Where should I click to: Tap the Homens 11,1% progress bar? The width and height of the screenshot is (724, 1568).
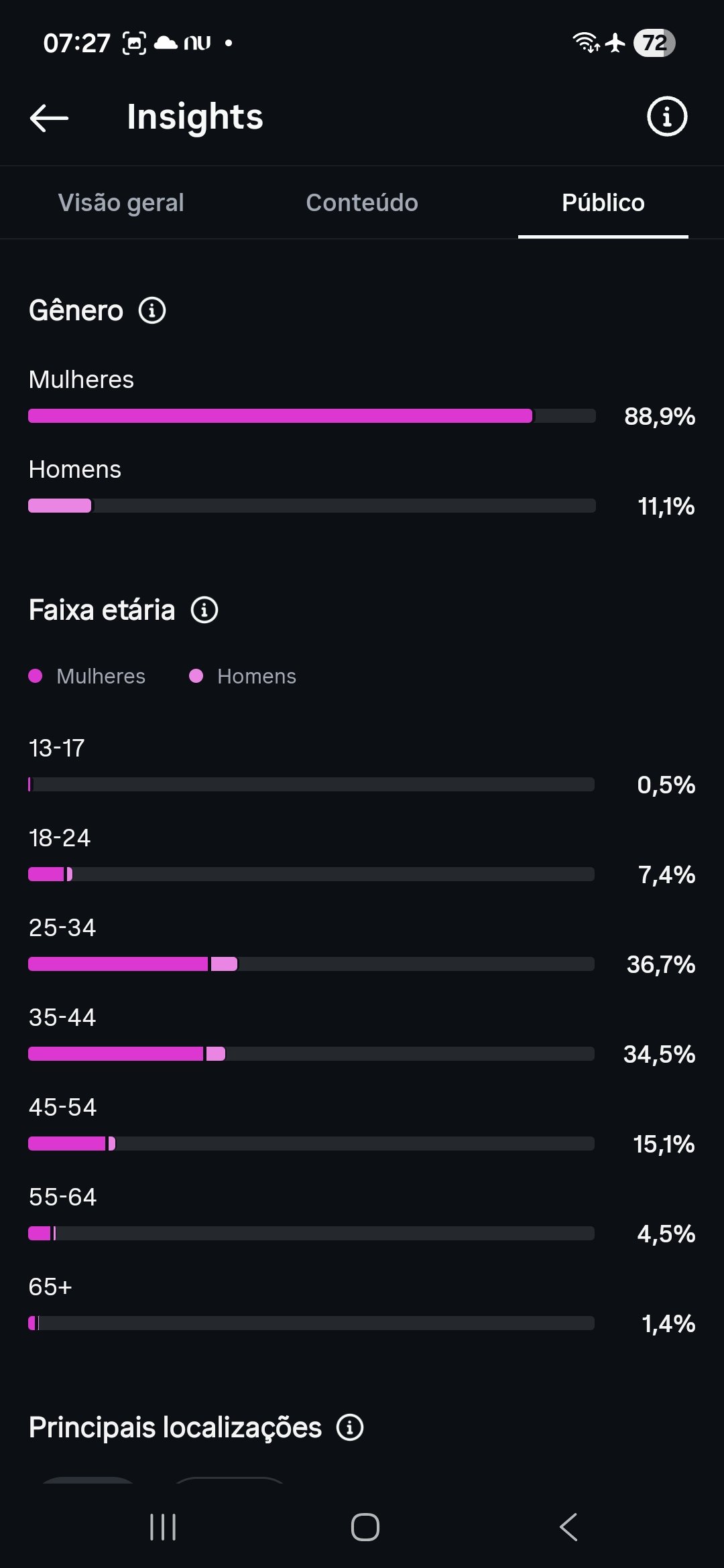312,506
